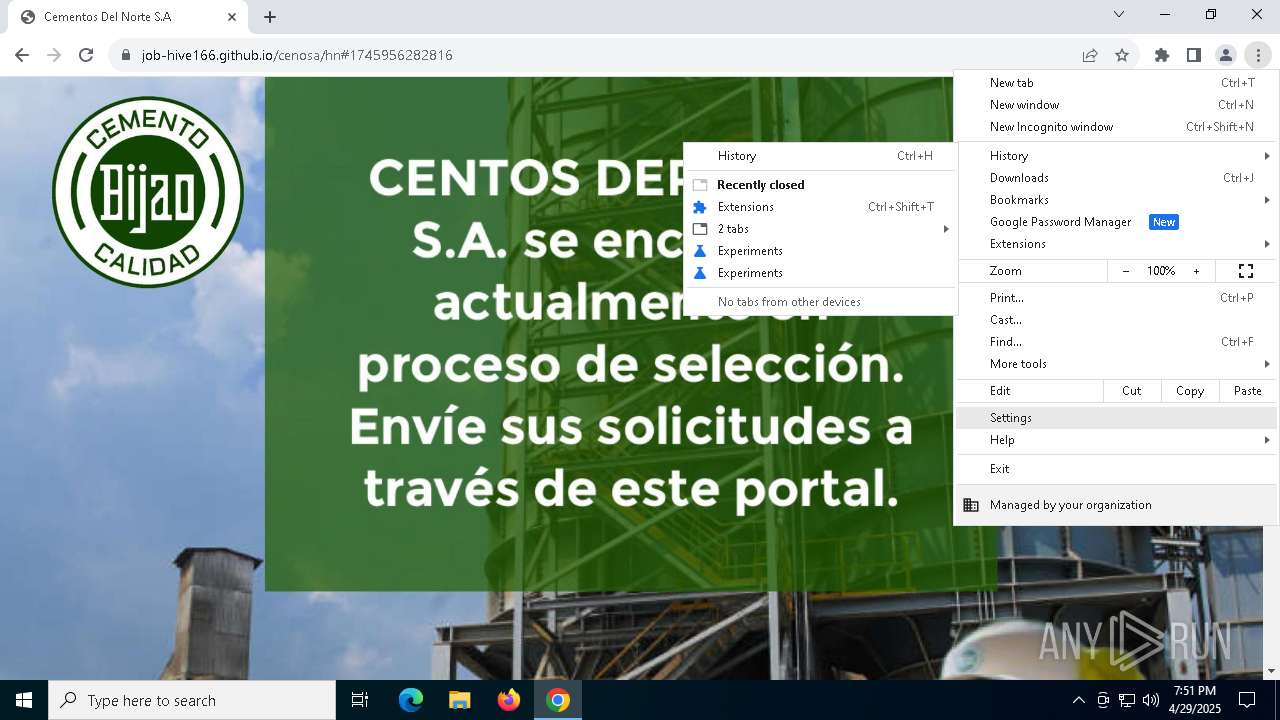Open the network tray icon
This screenshot has width=1280, height=720.
click(x=1127, y=700)
